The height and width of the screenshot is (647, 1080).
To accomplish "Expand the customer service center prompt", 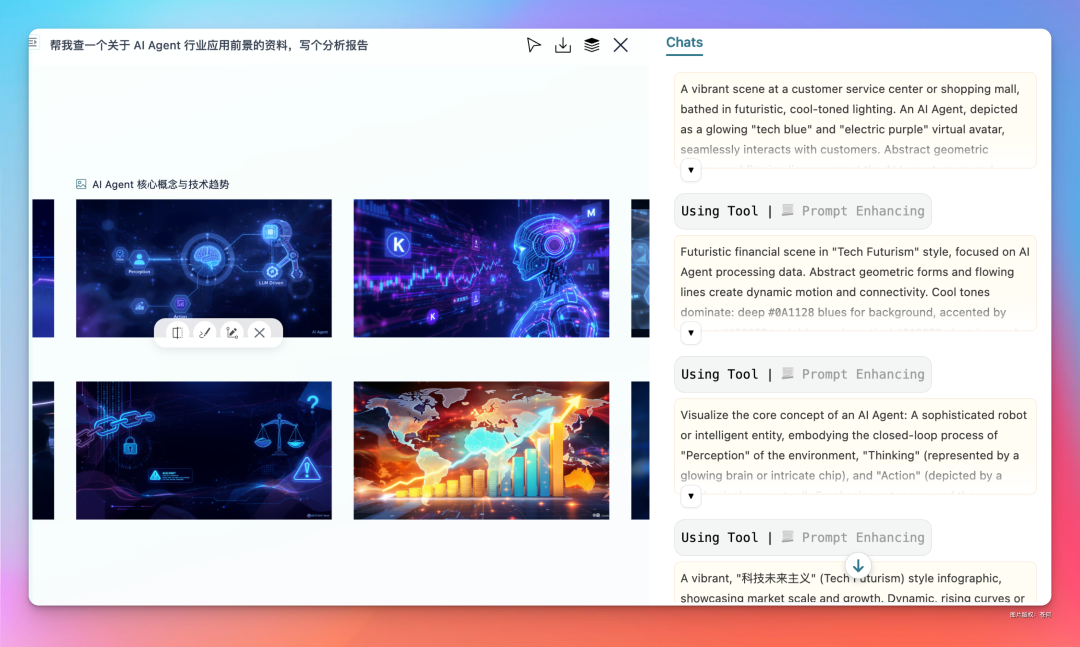I will click(691, 170).
